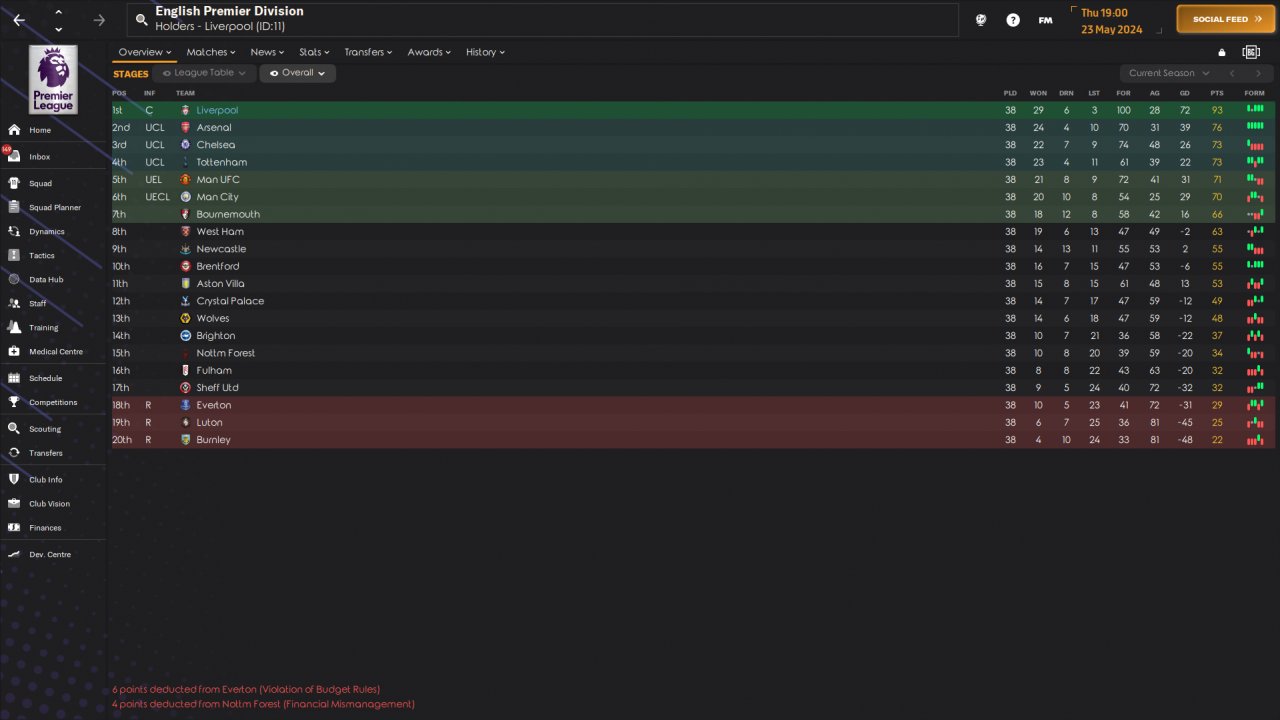Open Transfers in the left sidebar
This screenshot has height=720, width=1280.
coord(46,453)
